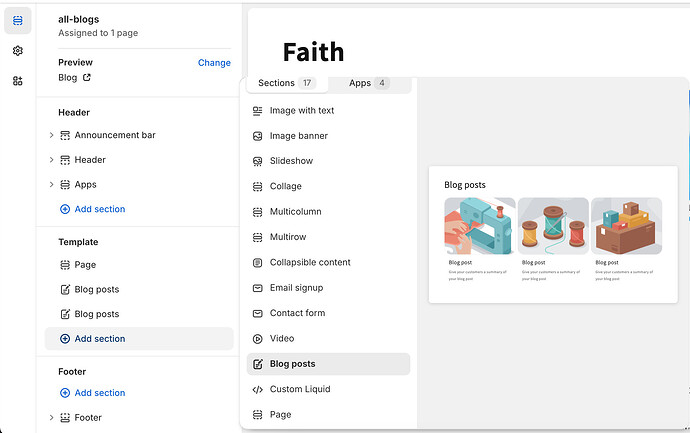Viewport: 690px width, 433px height.
Task: Click the first Blog posts edit icon
Action: point(65,290)
